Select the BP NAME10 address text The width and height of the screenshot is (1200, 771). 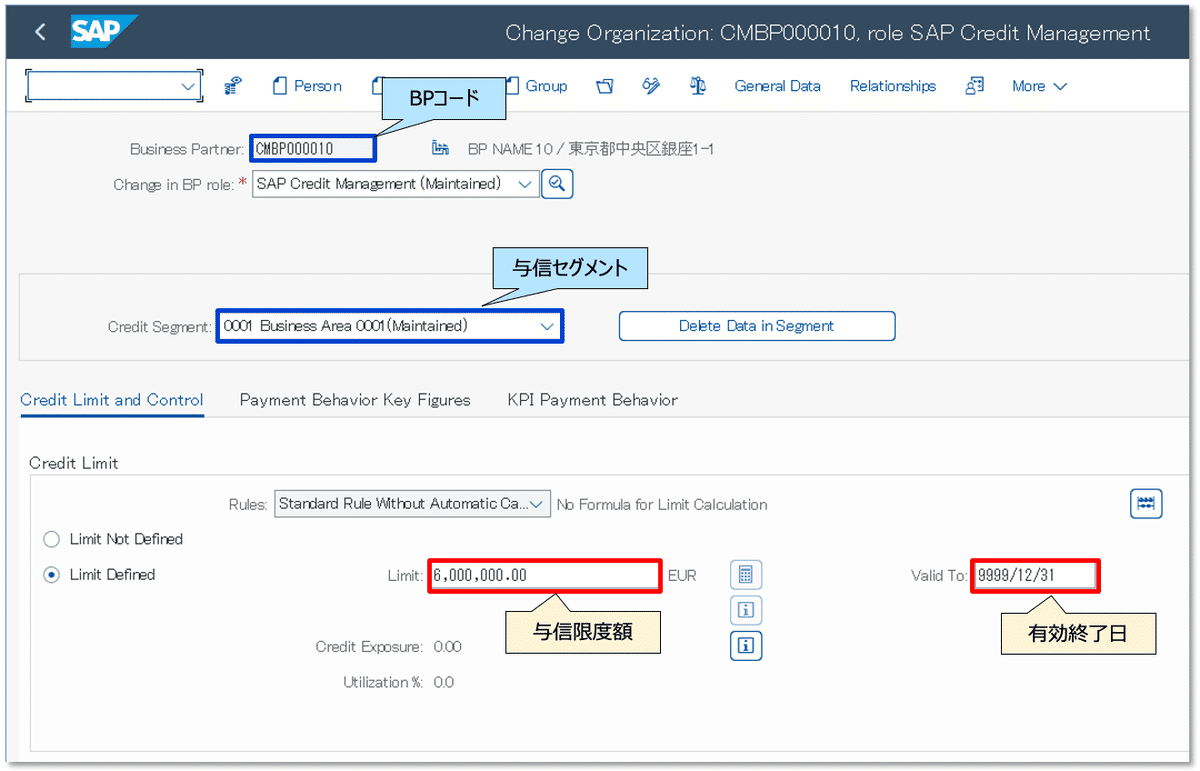pos(591,149)
